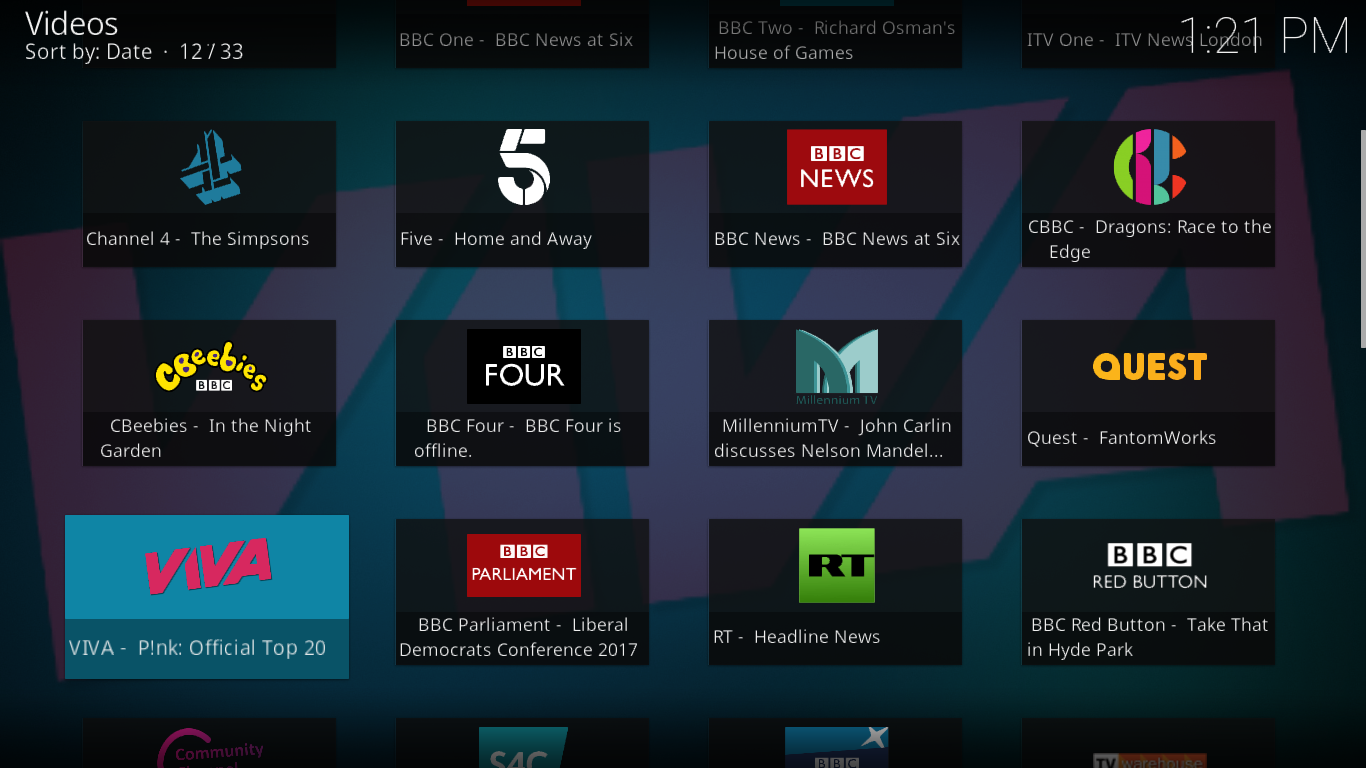Select the TV Warehouse channel tile
Viewport: 1366px width, 768px height.
point(1148,745)
